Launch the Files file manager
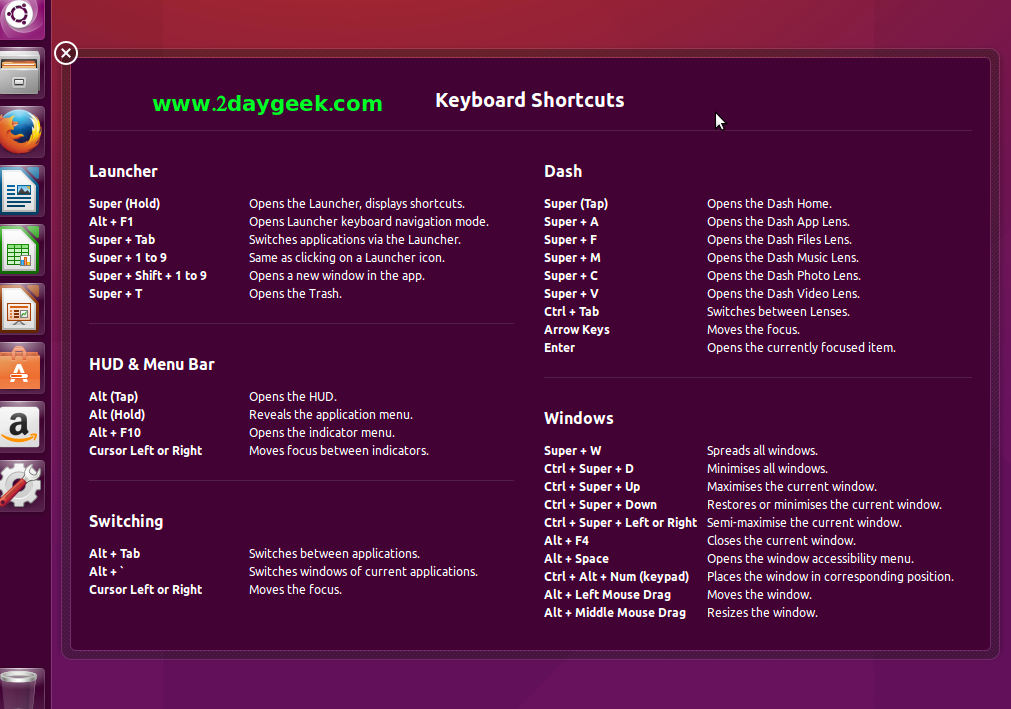1011x709 pixels. tap(21, 72)
